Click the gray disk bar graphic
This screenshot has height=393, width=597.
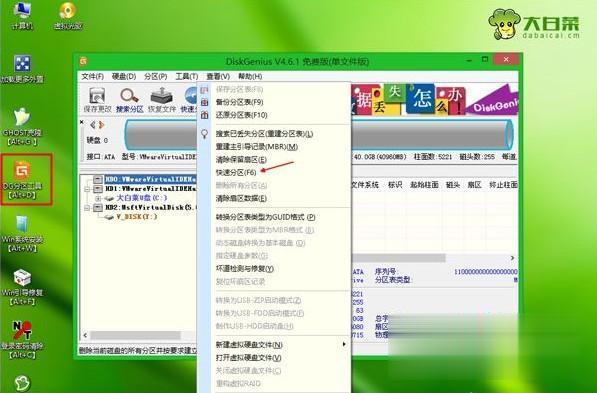pos(319,135)
